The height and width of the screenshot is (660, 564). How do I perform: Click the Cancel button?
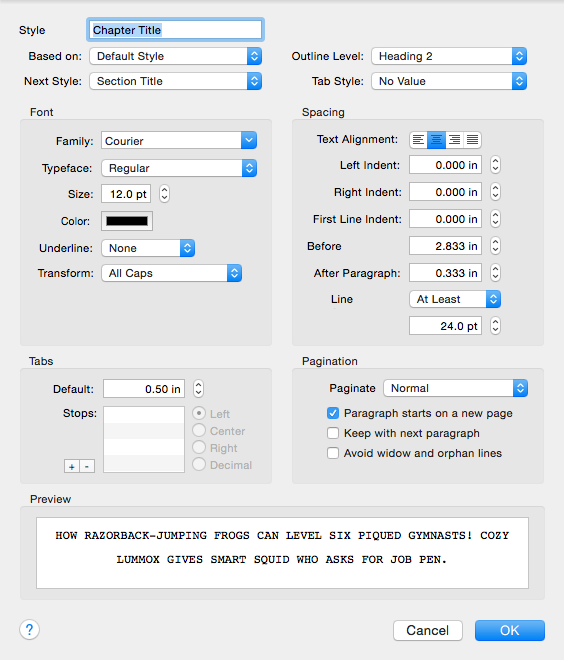[x=428, y=630]
